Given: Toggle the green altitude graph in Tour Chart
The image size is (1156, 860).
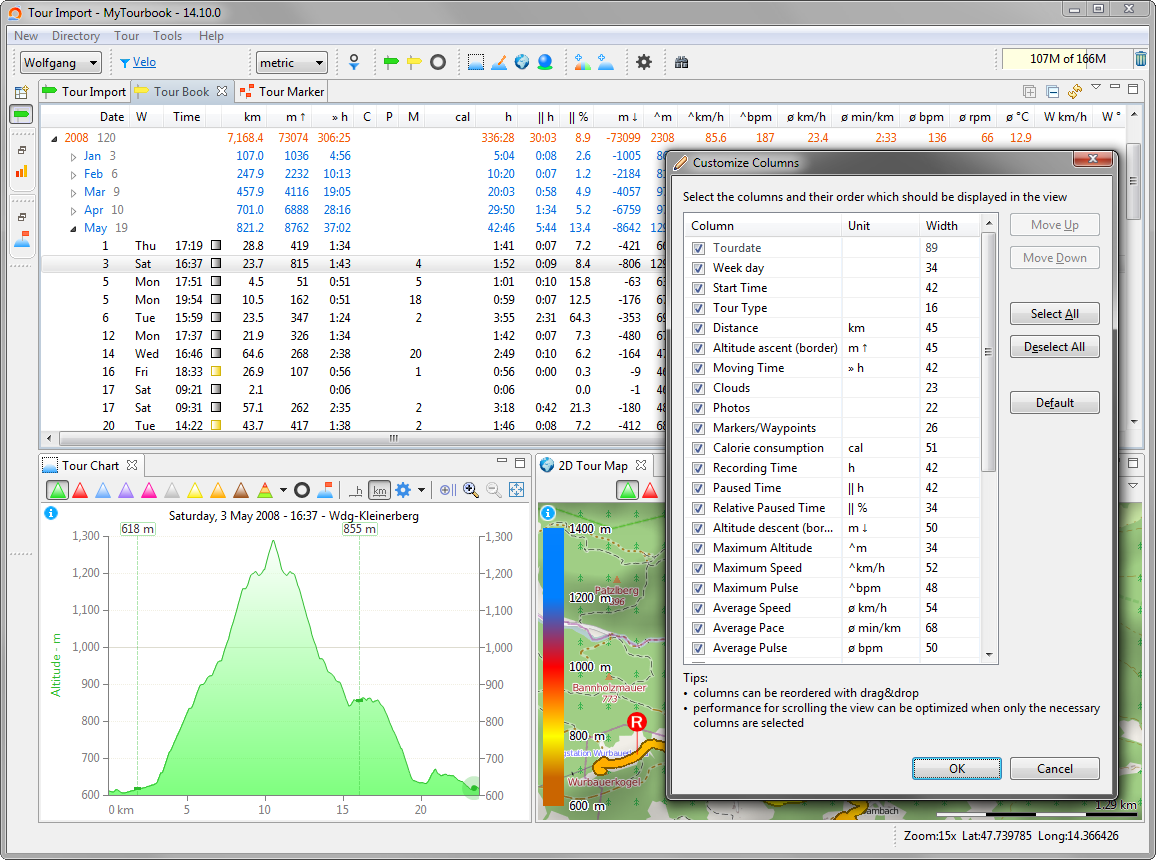Looking at the screenshot, I should point(57,490).
